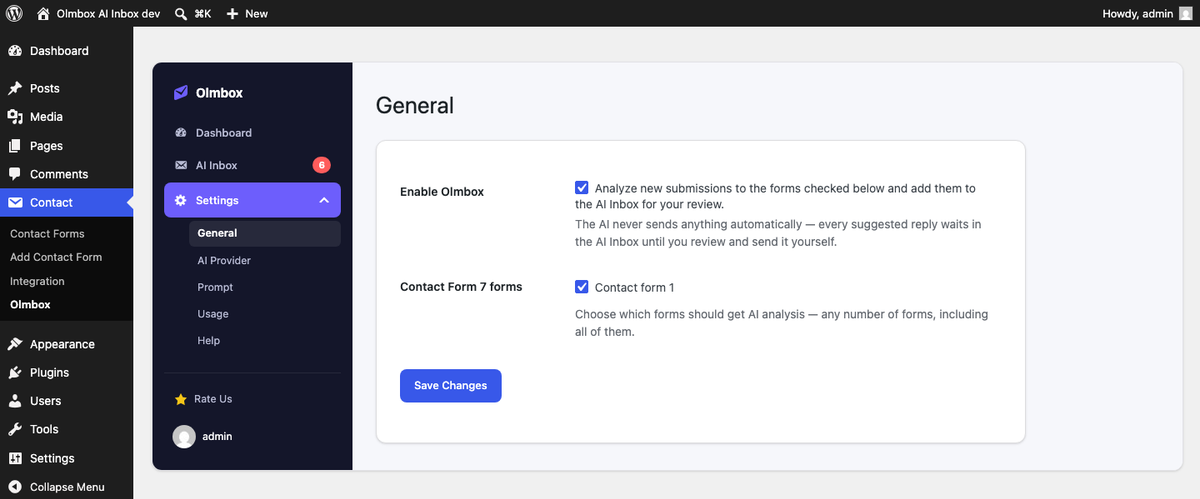This screenshot has width=1200, height=499.
Task: Click the Olmbox Settings gear icon
Action: coord(181,201)
